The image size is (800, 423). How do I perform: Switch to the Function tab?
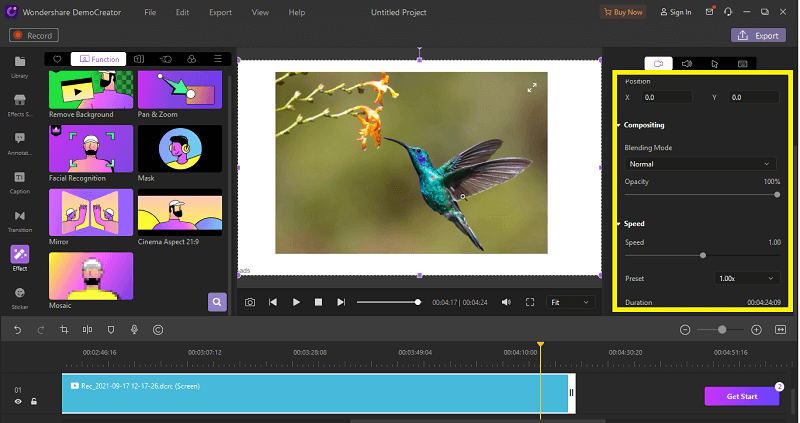pos(98,59)
